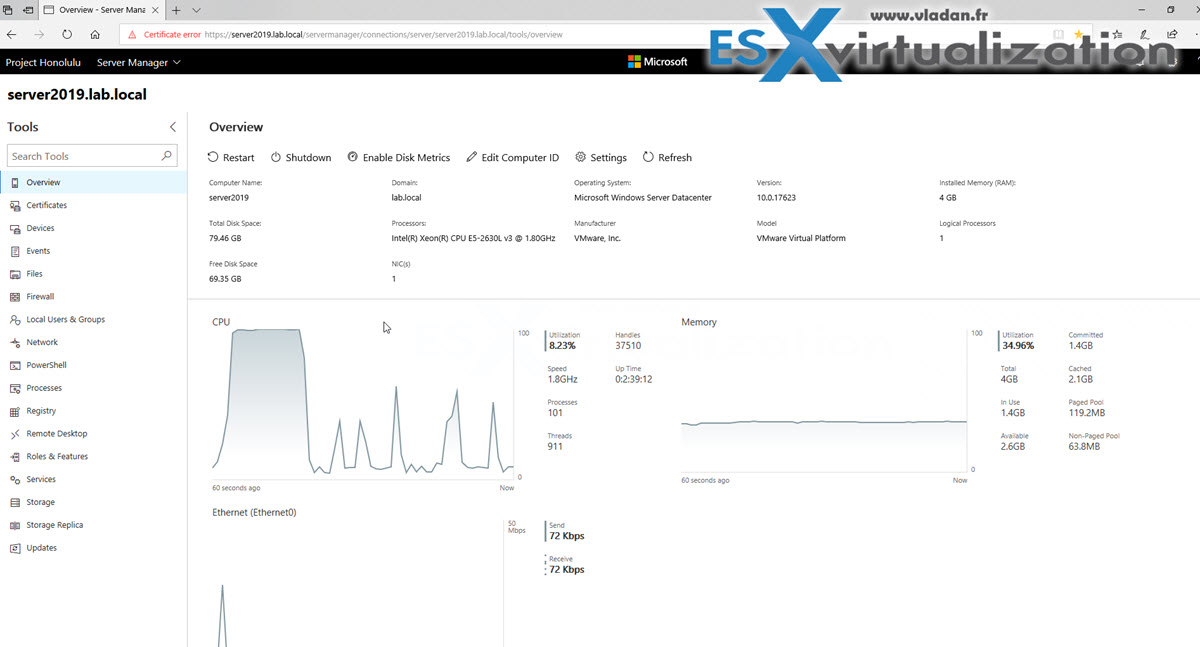Click Enable Disk Metrics
The image size is (1200, 647).
click(x=399, y=158)
